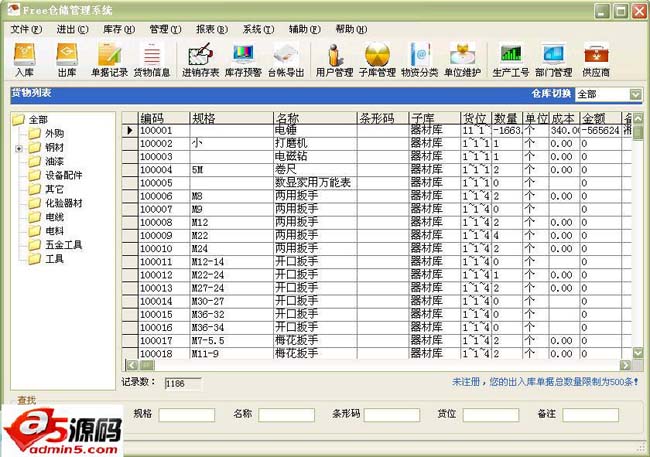Select the row with code 100001

[377, 131]
